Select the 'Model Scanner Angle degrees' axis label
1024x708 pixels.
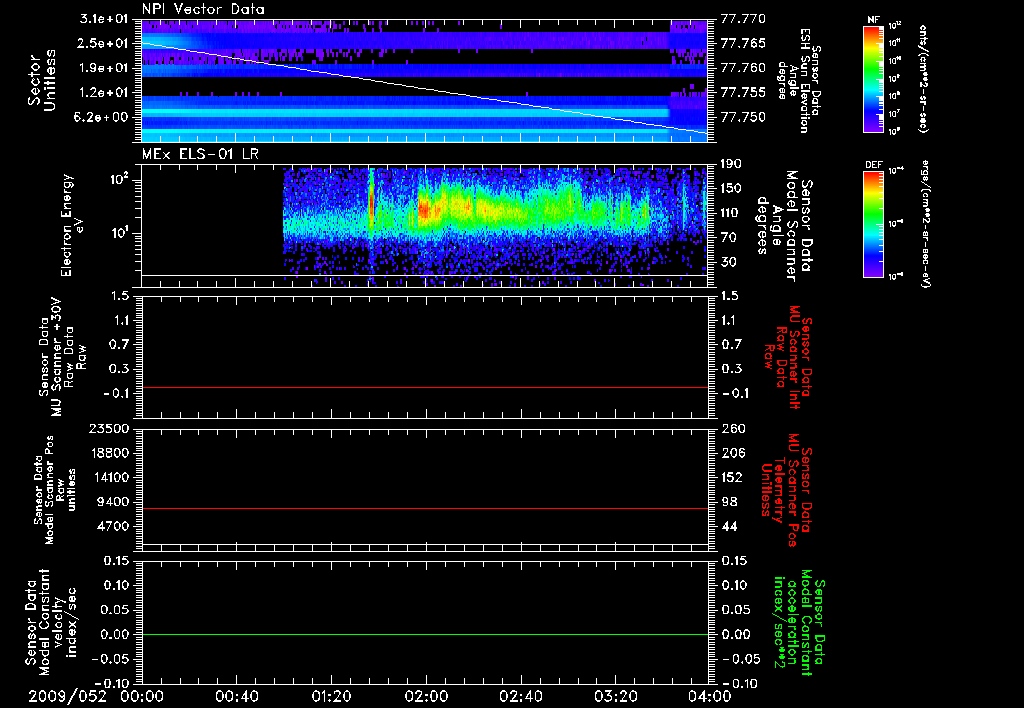784,226
